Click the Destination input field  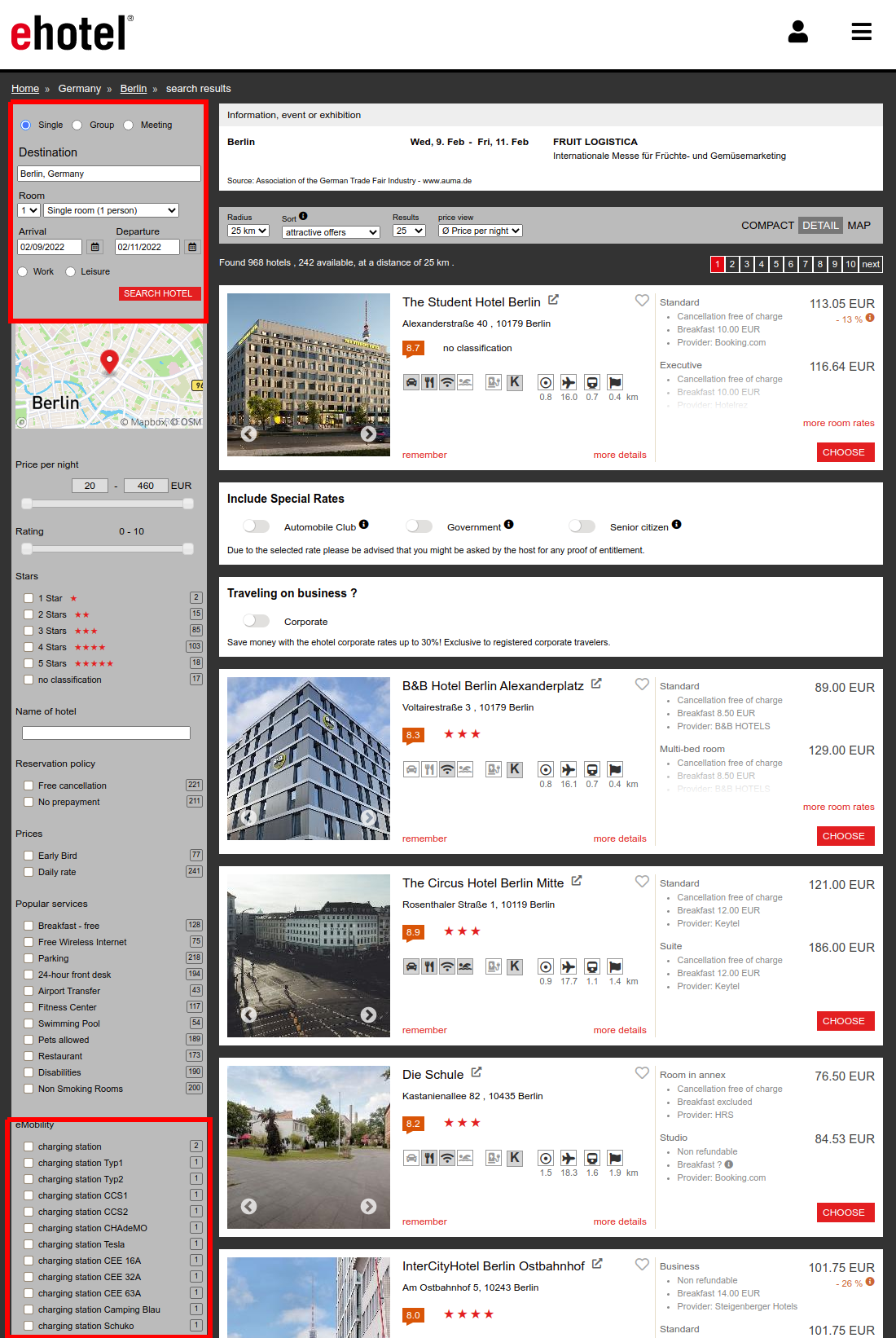coord(109,174)
